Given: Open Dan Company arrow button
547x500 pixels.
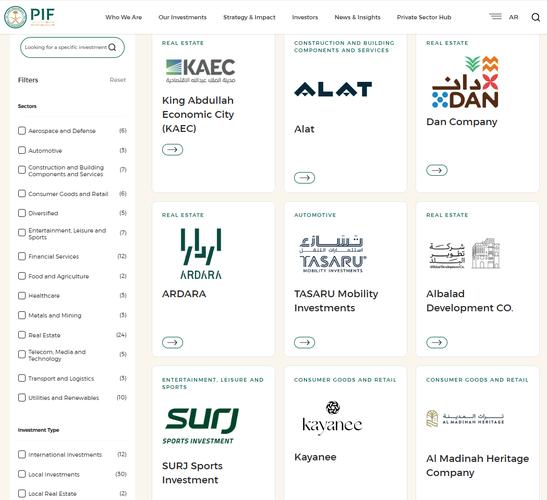Looking at the screenshot, I should click(x=436, y=170).
